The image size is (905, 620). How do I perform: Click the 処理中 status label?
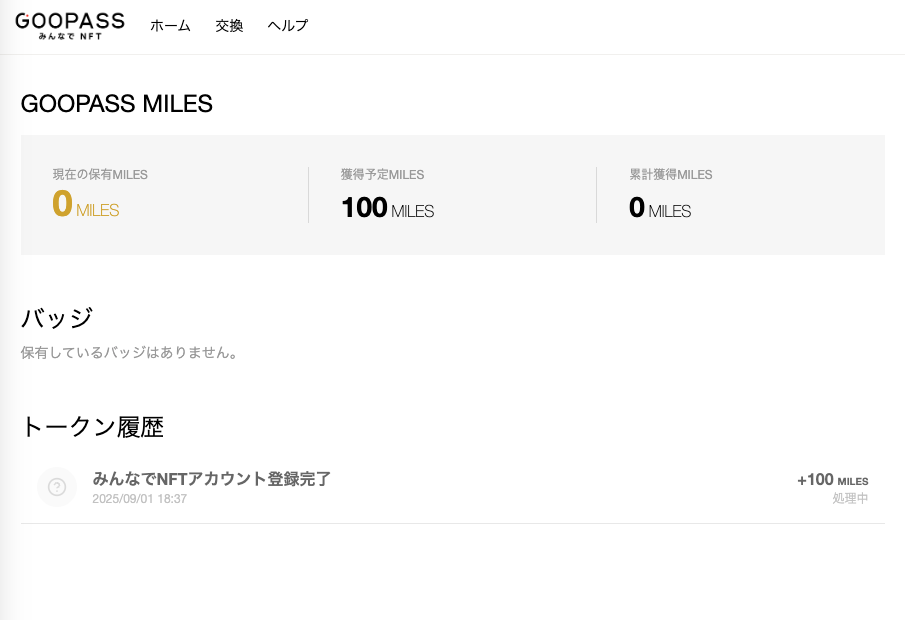click(850, 498)
